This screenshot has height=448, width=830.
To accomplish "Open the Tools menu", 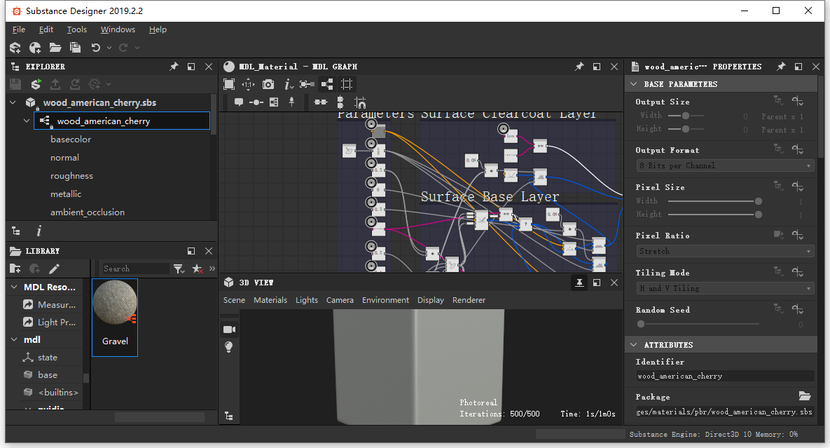I will [77, 30].
